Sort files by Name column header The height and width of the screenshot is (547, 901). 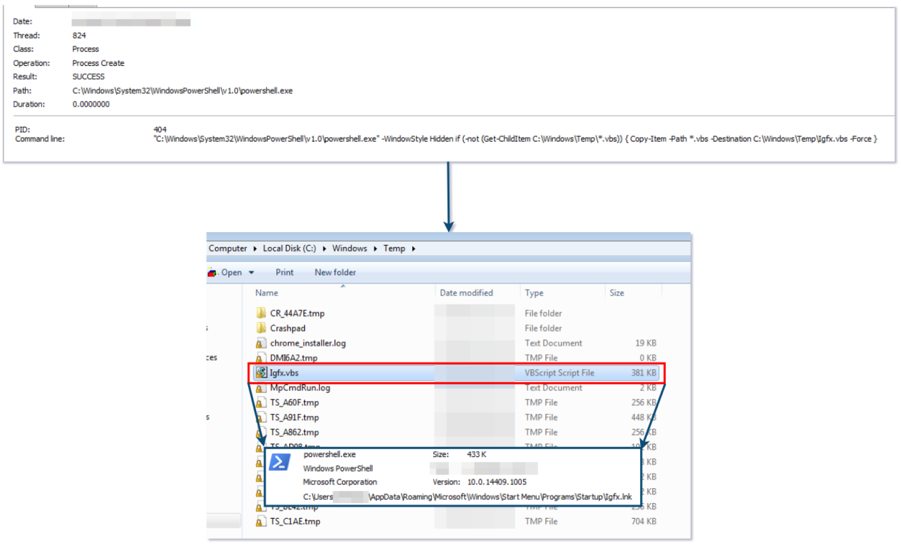pos(267,293)
